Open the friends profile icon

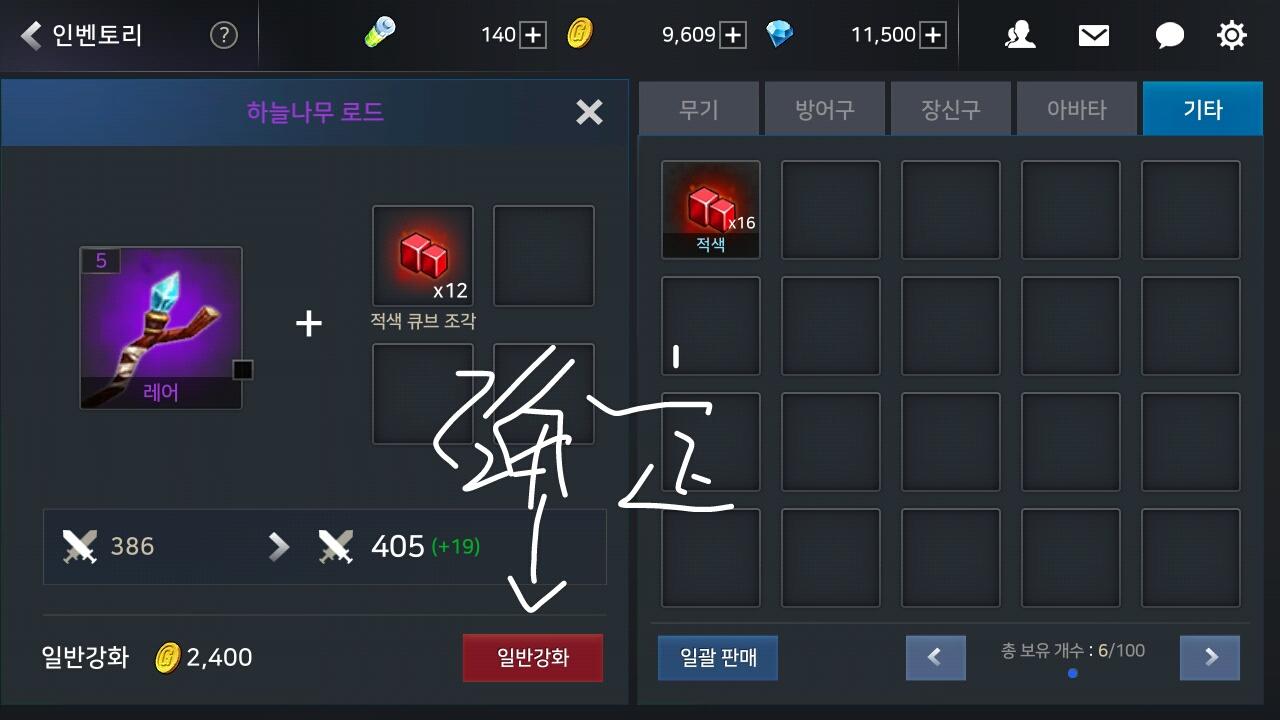[x=1020, y=36]
